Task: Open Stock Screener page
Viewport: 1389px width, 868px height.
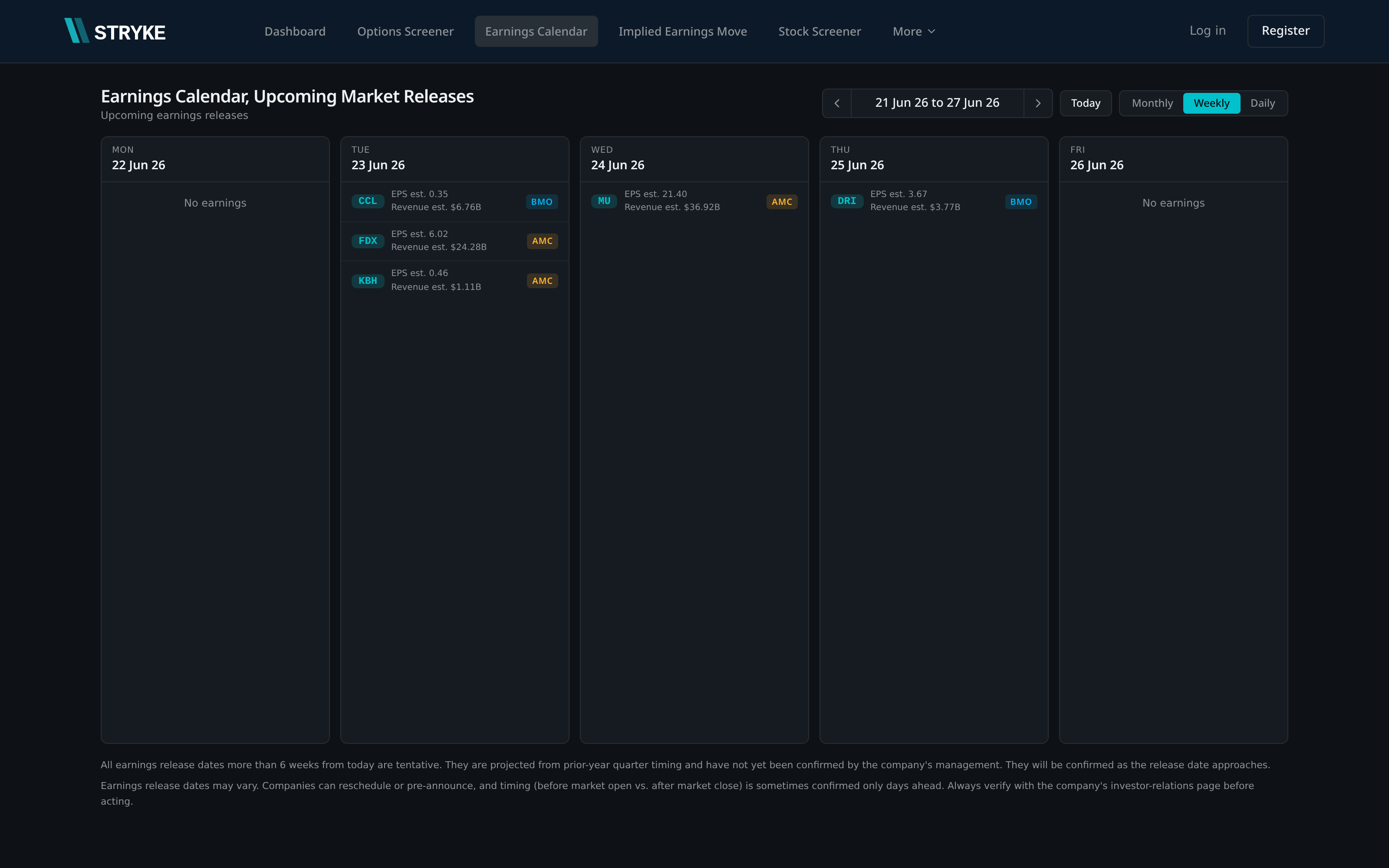Action: pyautogui.click(x=820, y=32)
